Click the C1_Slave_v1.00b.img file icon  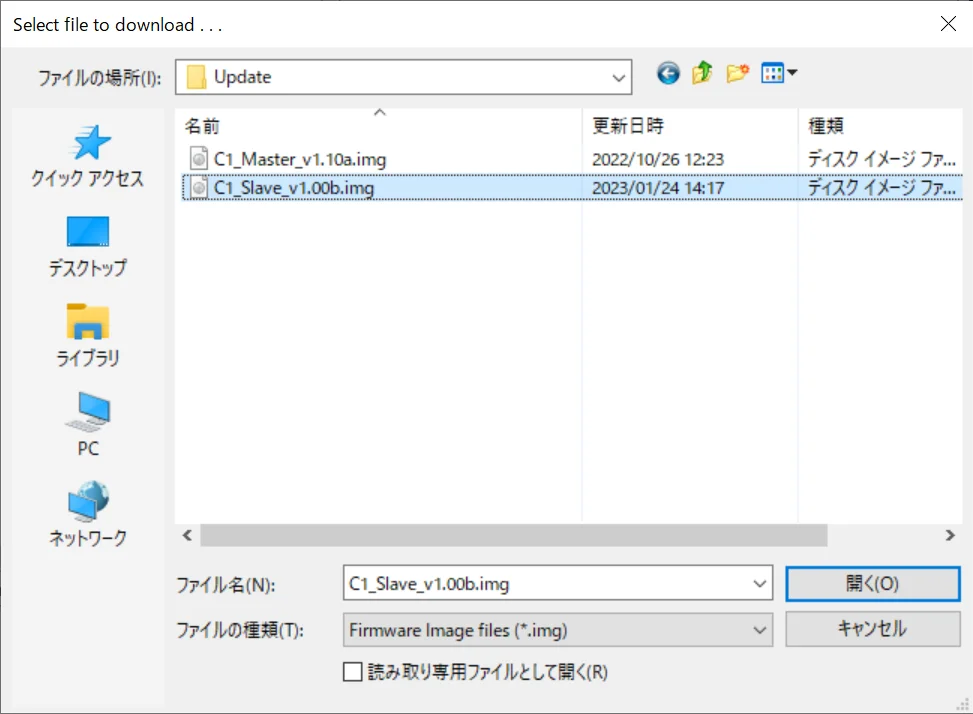point(198,187)
